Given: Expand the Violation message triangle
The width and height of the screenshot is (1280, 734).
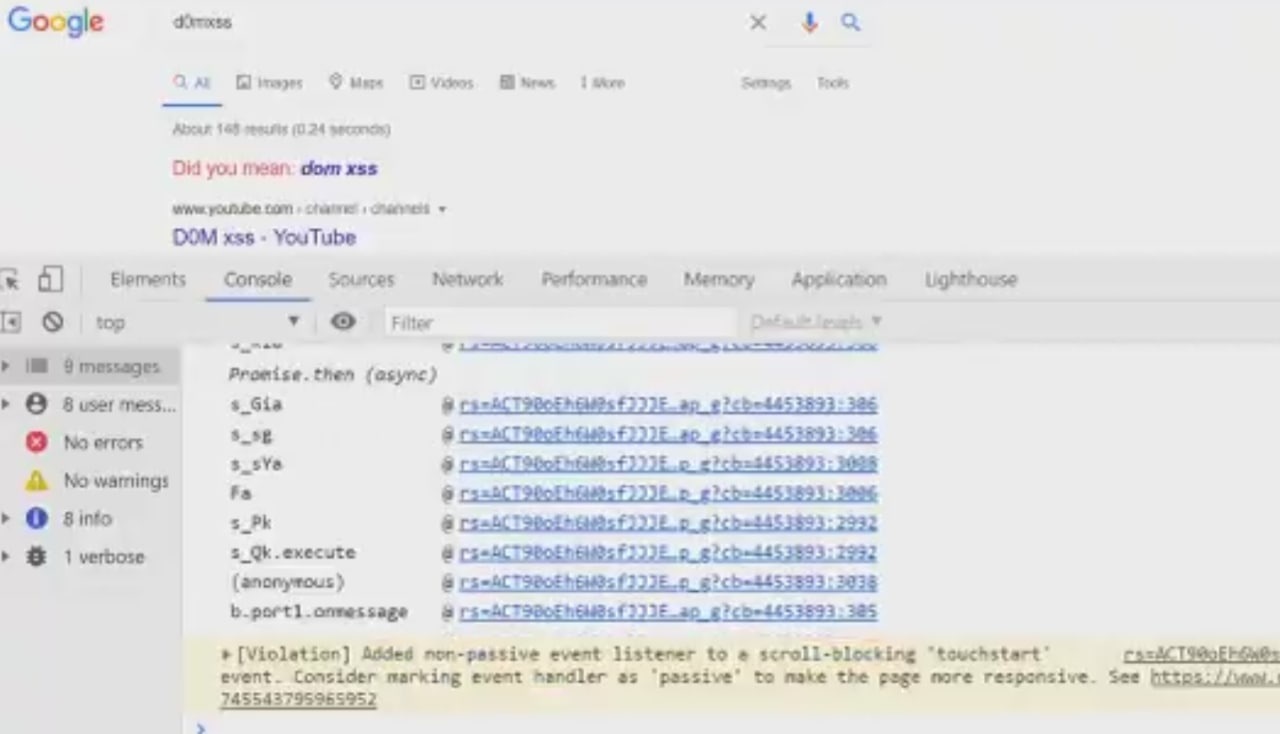Looking at the screenshot, I should coord(227,654).
